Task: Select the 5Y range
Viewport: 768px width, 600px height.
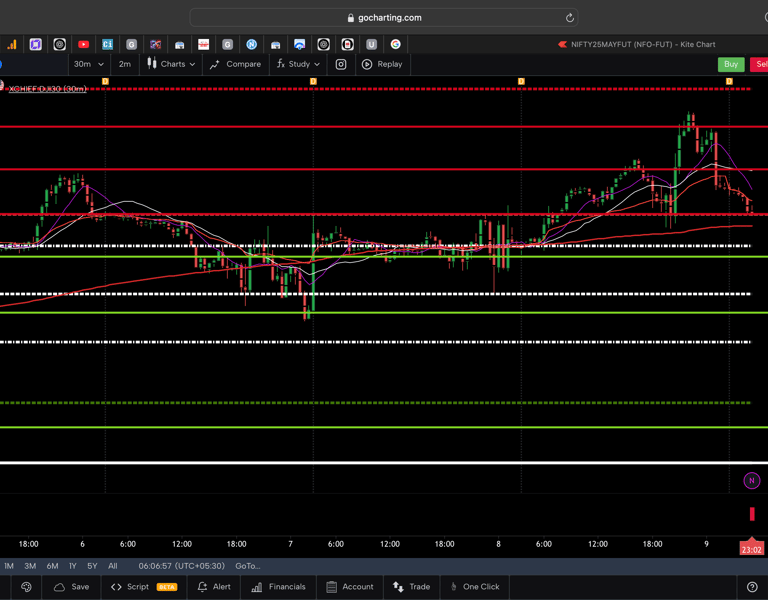Action: pyautogui.click(x=92, y=566)
